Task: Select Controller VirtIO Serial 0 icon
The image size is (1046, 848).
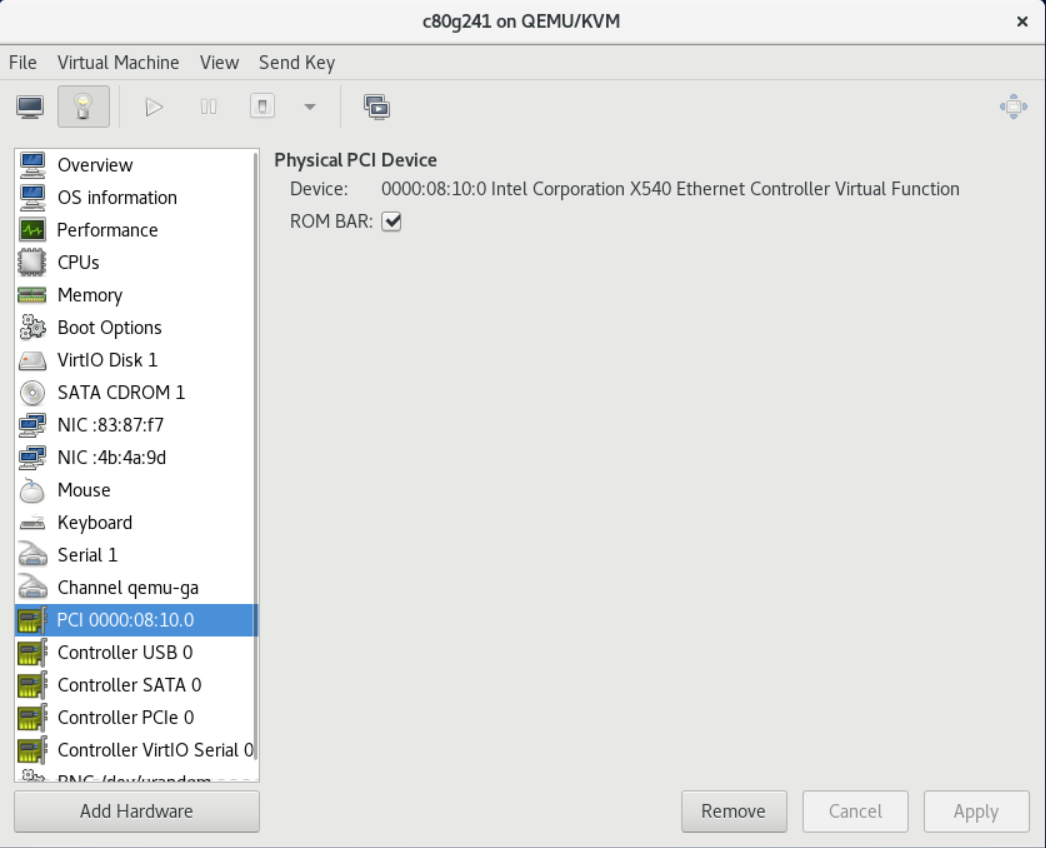Action: 32,751
